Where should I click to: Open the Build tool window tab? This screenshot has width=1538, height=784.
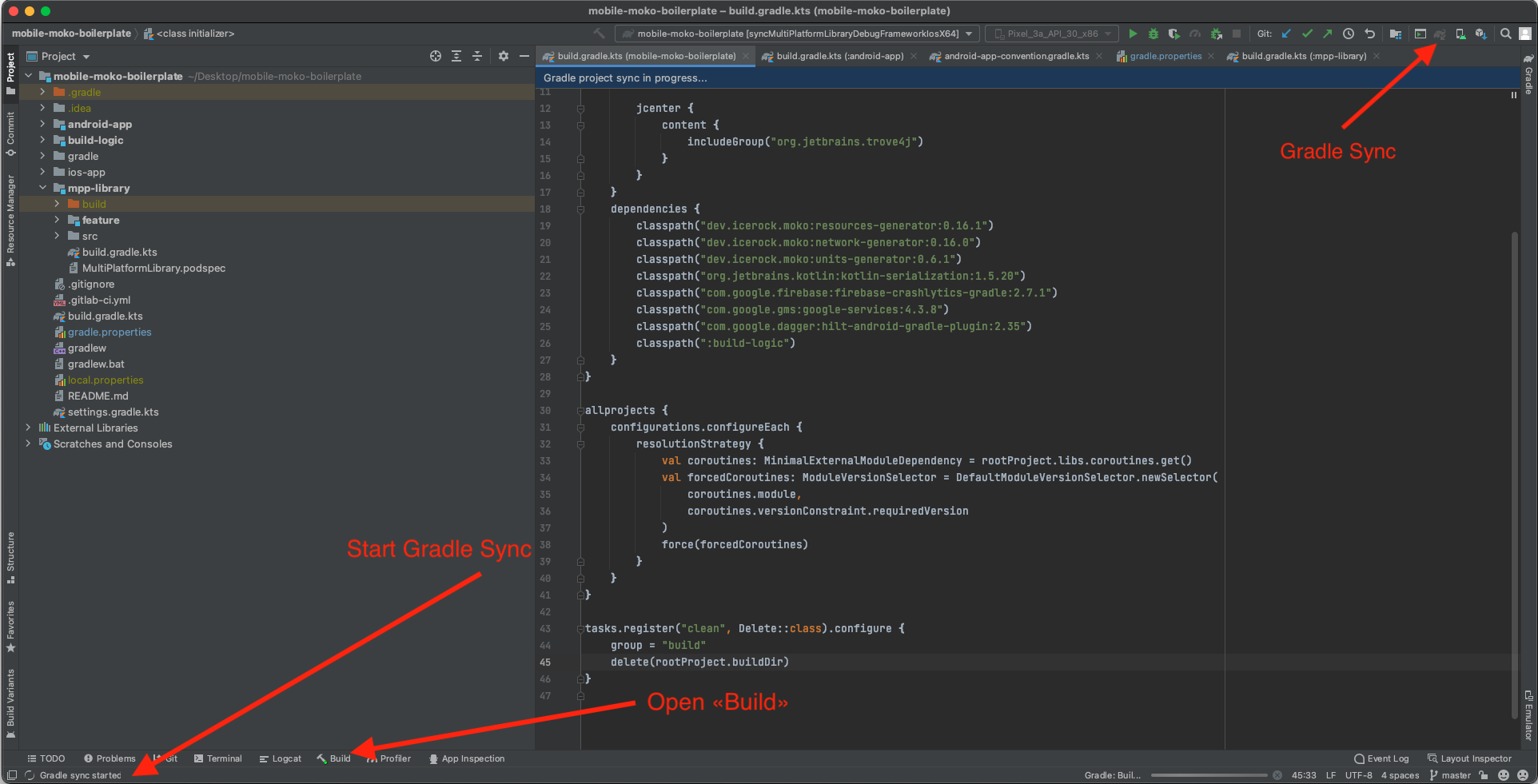pos(333,758)
